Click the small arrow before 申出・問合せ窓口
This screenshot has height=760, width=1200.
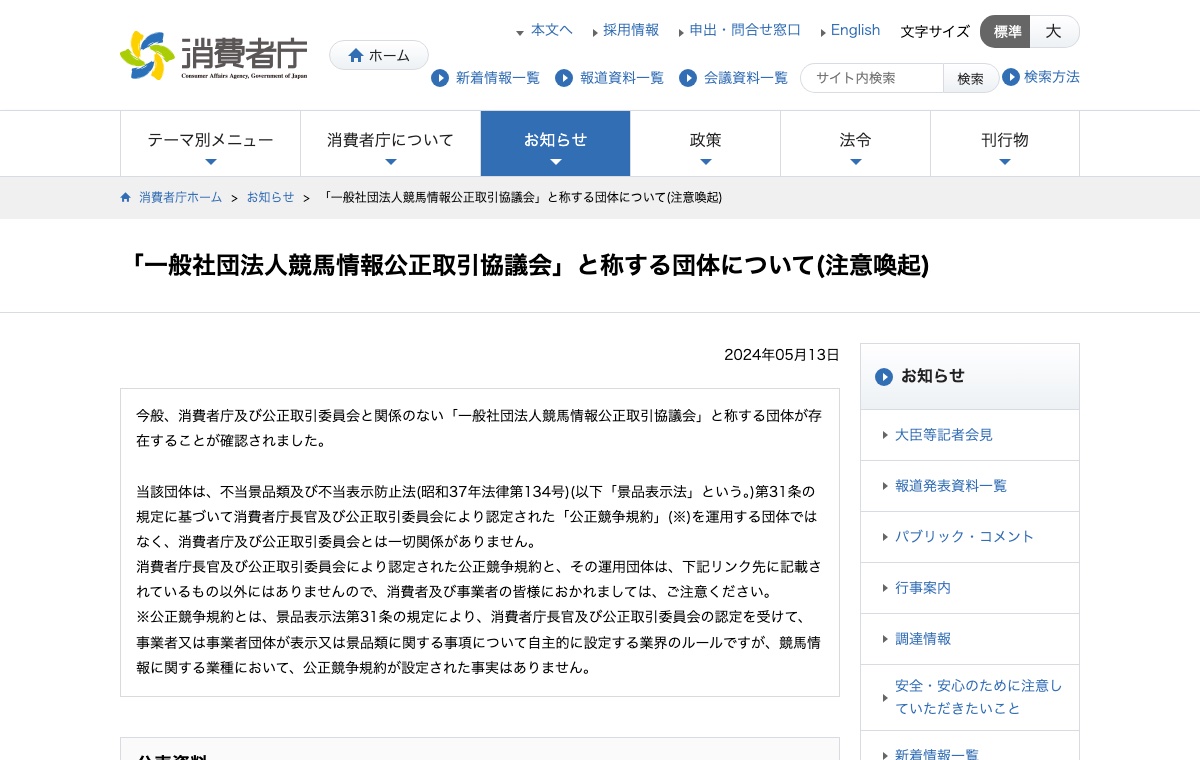(x=682, y=32)
